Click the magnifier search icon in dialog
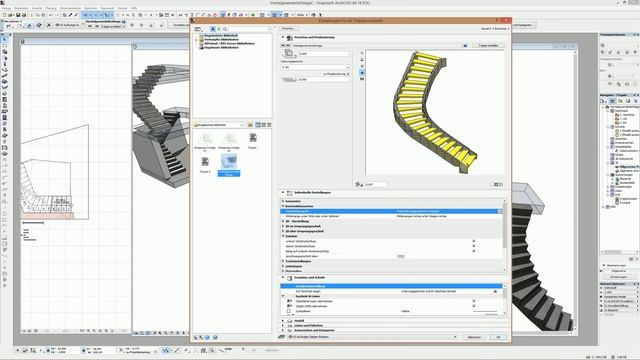Image resolution: width=640 pixels, height=360 pixels. 225,29
